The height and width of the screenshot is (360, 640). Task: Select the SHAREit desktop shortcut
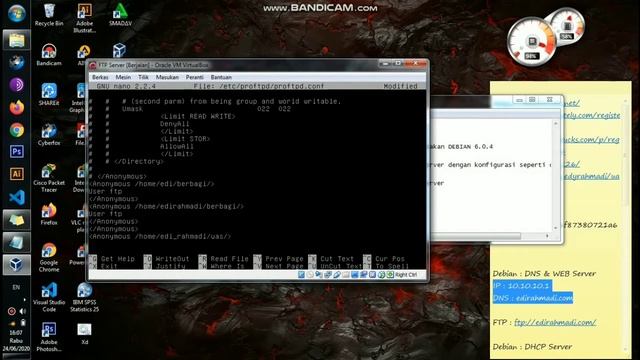pyautogui.click(x=49, y=94)
